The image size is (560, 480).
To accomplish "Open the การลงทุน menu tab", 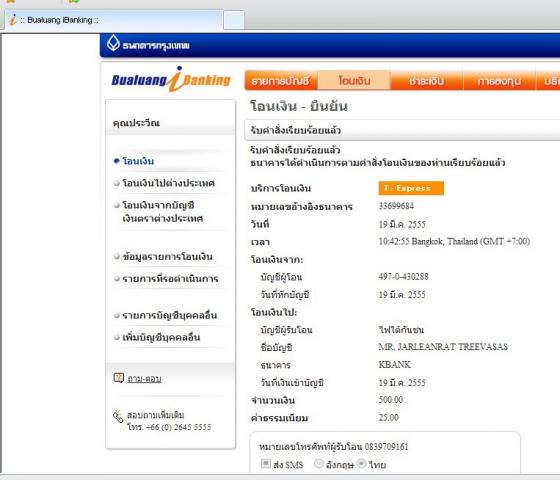I will click(x=499, y=81).
